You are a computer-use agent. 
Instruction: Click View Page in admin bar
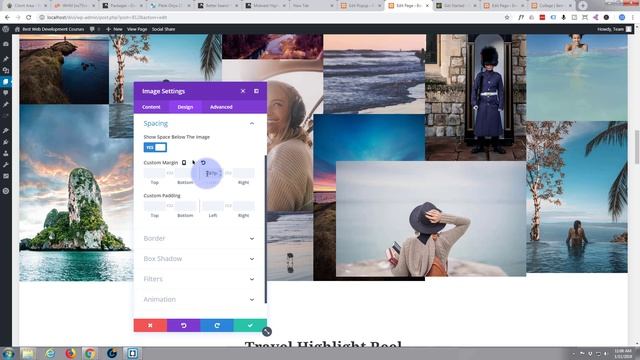point(137,29)
